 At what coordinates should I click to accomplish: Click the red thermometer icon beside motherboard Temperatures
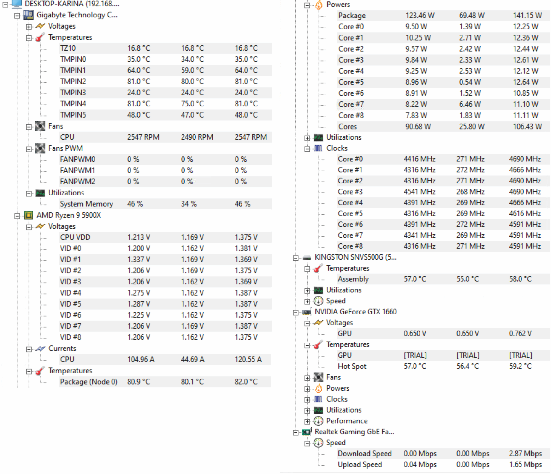[x=40, y=37]
